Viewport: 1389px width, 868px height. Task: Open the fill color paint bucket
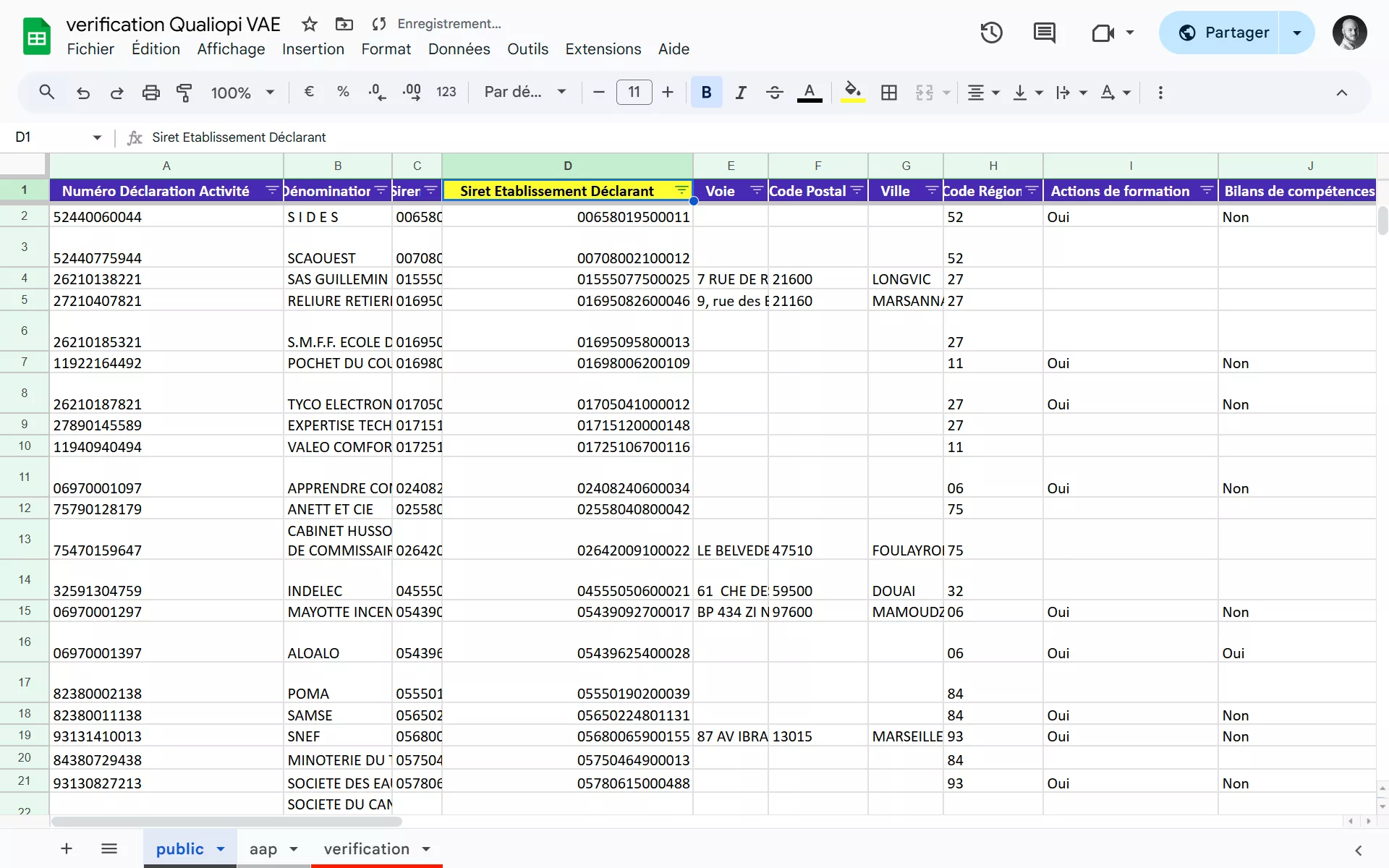pos(853,93)
